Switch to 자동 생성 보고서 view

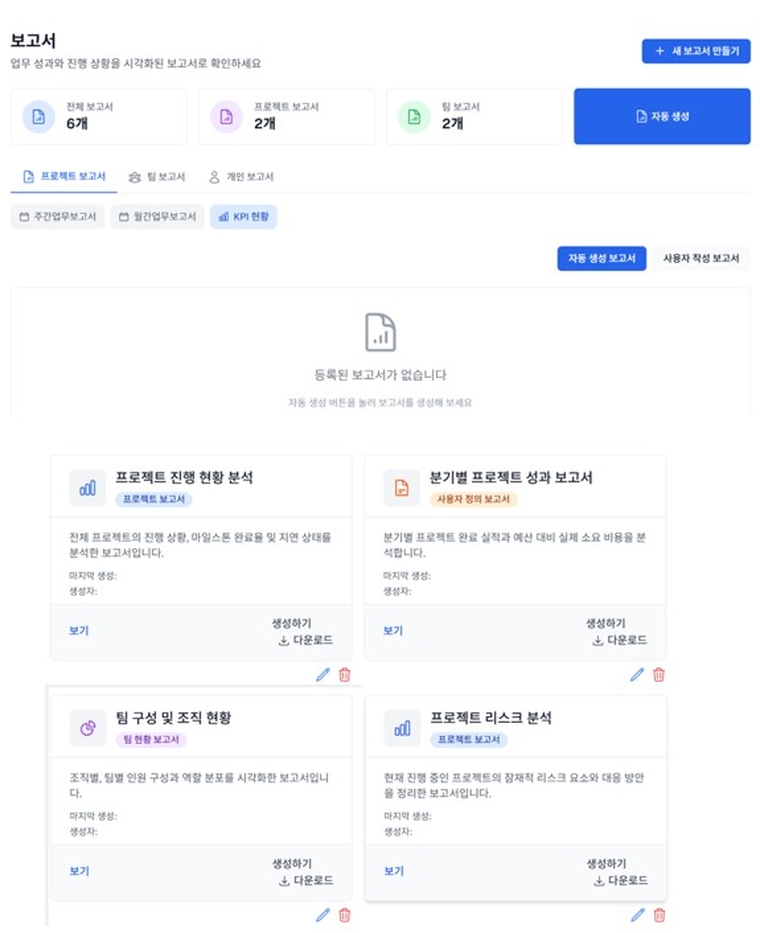tap(601, 258)
